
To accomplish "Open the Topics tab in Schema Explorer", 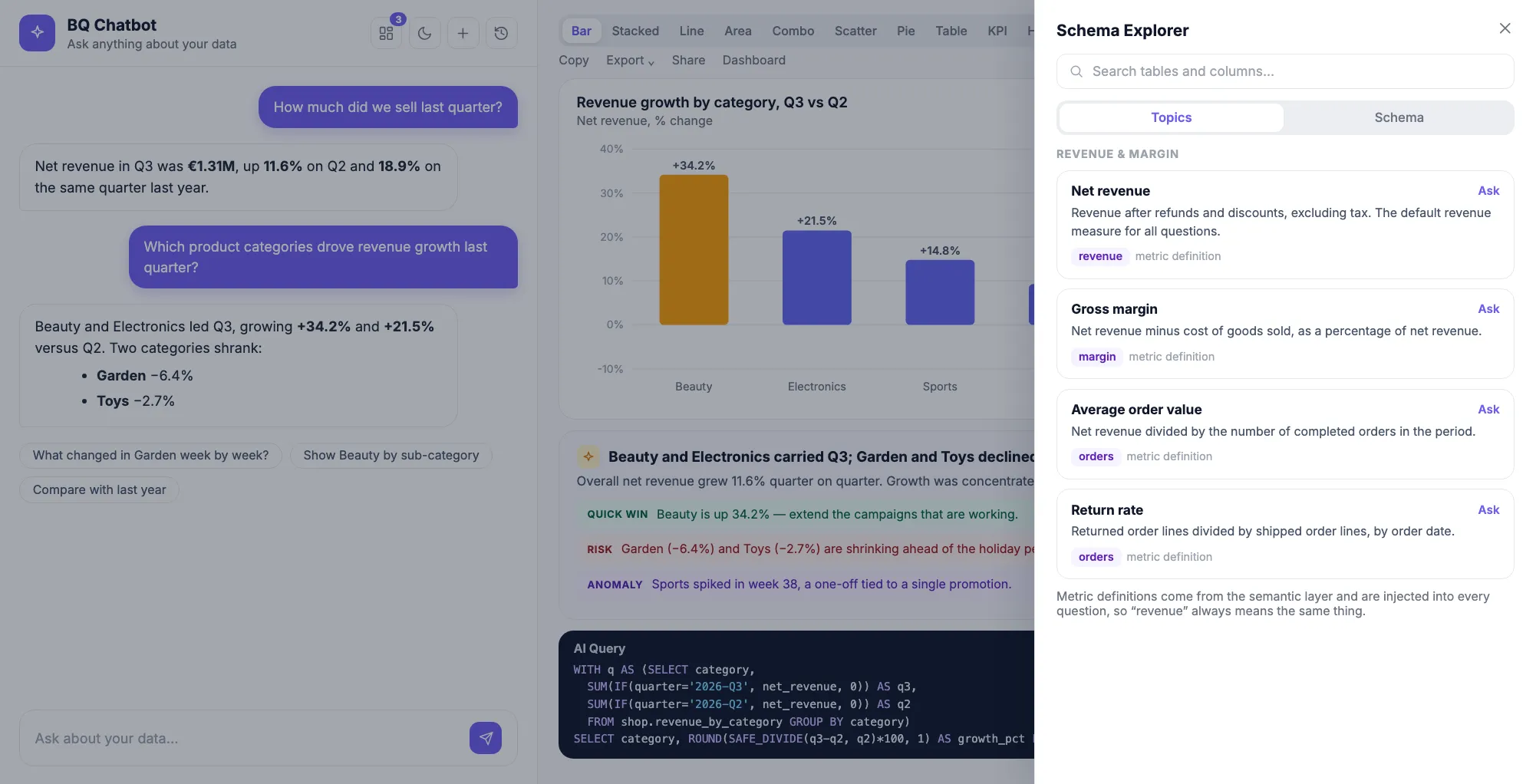I will pos(1171,117).
